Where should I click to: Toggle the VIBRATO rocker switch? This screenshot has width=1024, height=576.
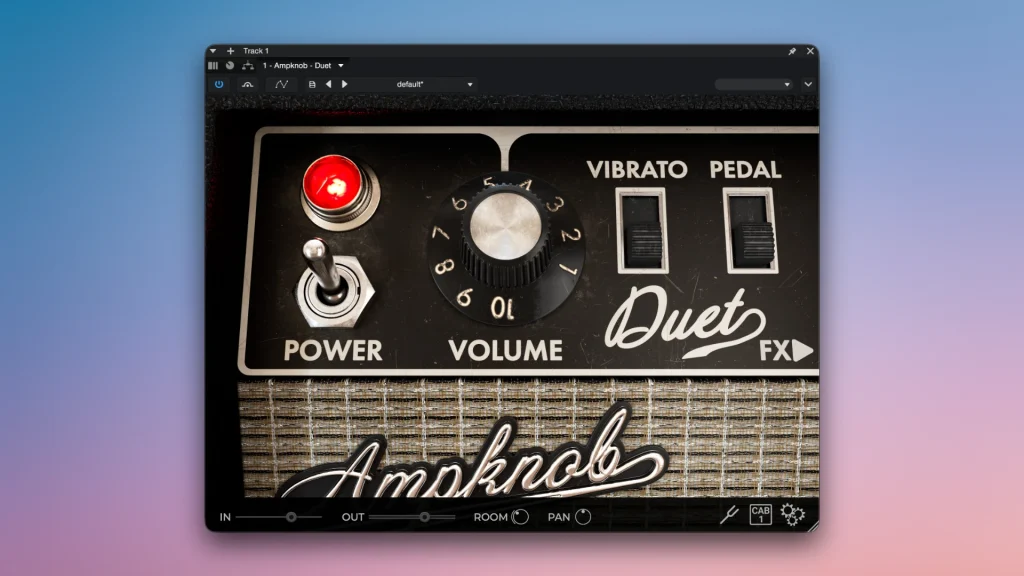tap(643, 231)
